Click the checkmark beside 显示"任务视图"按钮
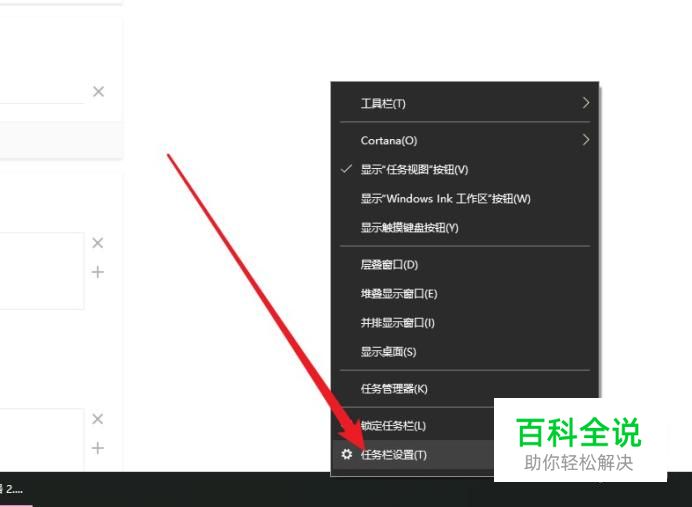The width and height of the screenshot is (692, 507). pos(347,169)
